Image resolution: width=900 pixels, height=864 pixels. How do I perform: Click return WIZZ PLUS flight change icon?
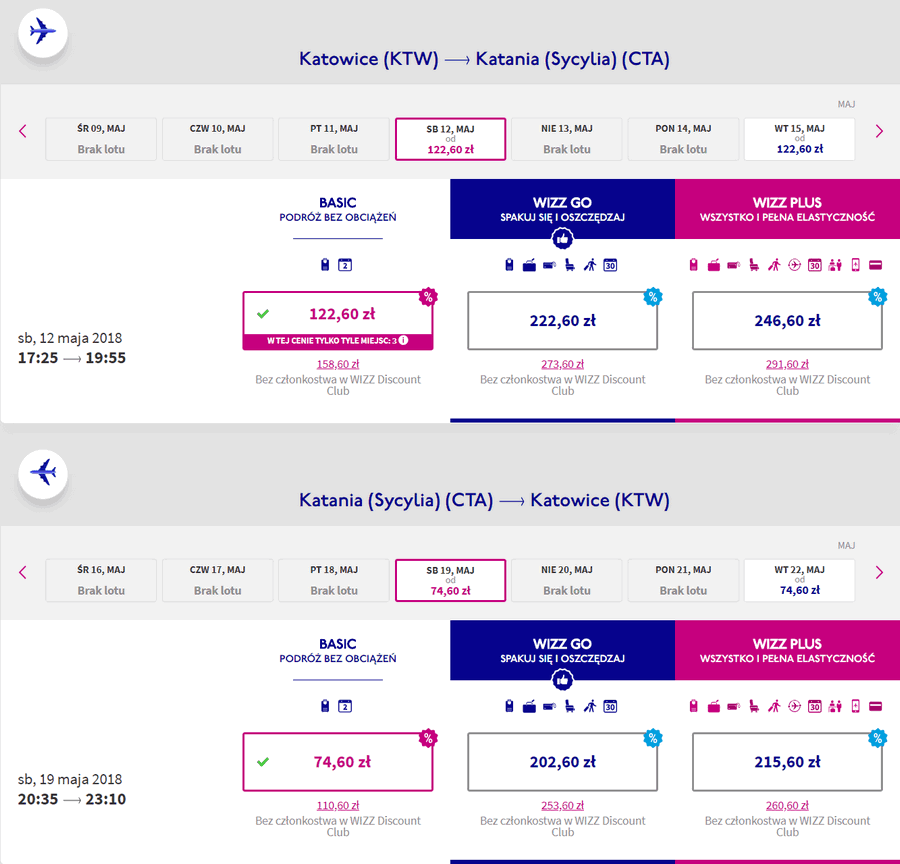click(794, 706)
